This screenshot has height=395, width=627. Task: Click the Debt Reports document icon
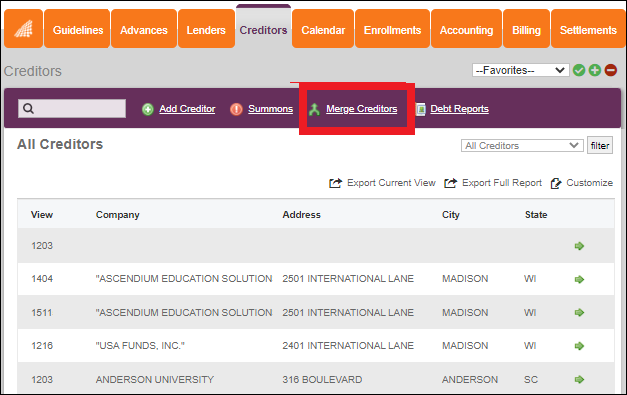point(420,109)
